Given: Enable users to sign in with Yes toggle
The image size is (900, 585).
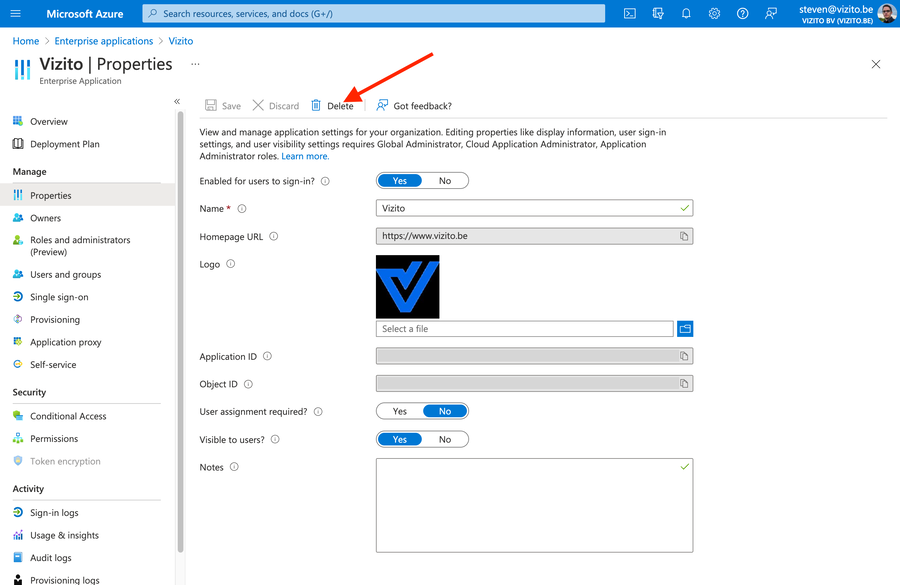Looking at the screenshot, I should pos(399,180).
